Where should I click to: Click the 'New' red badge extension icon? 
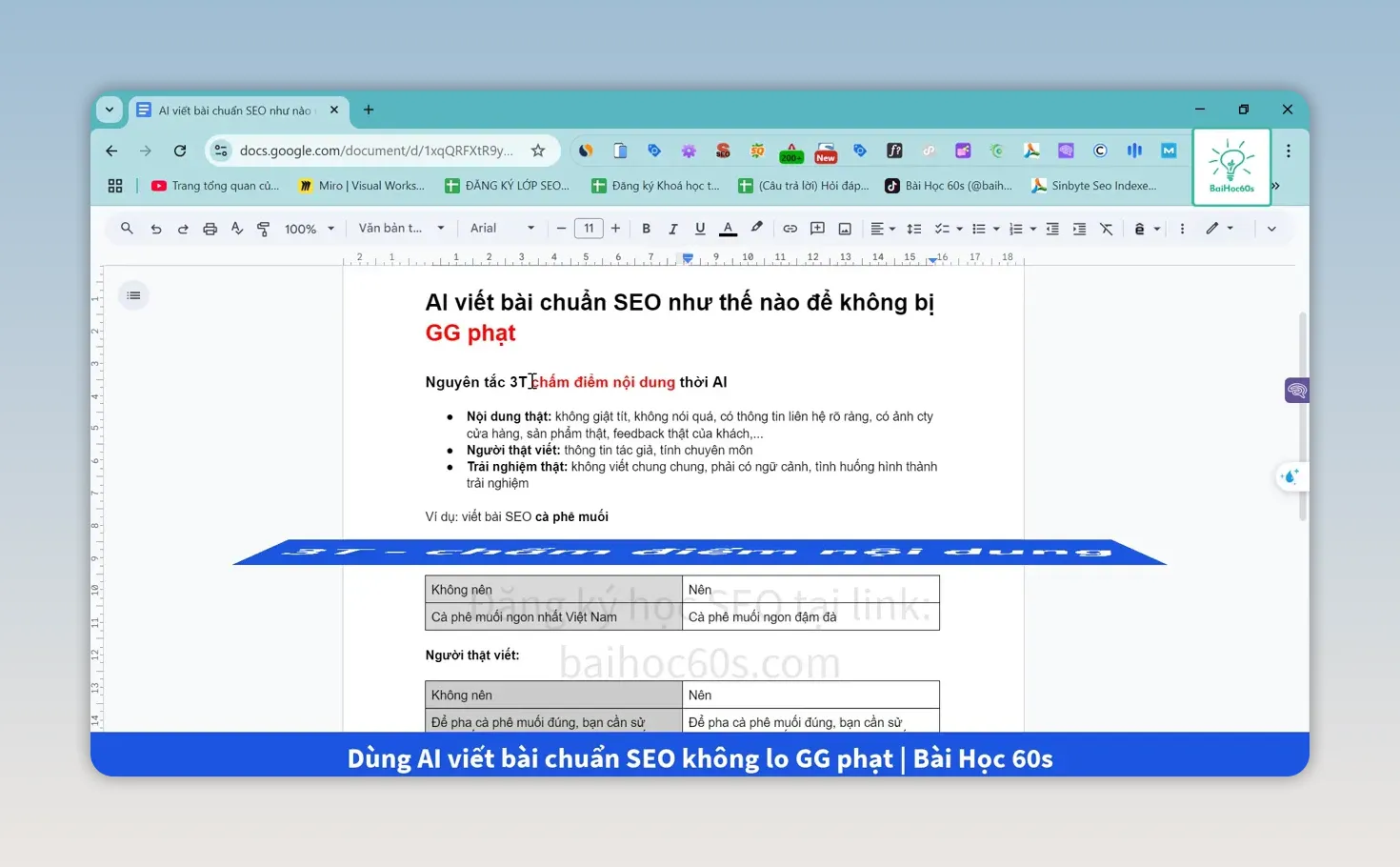(x=826, y=151)
